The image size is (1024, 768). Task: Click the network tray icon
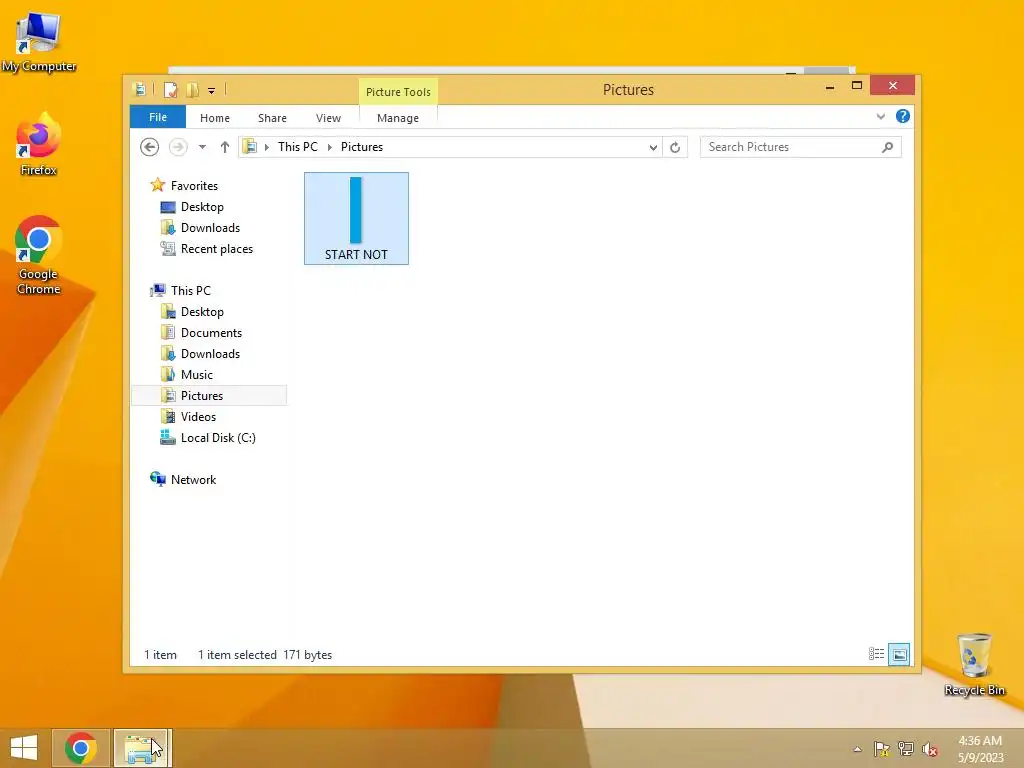pos(906,749)
